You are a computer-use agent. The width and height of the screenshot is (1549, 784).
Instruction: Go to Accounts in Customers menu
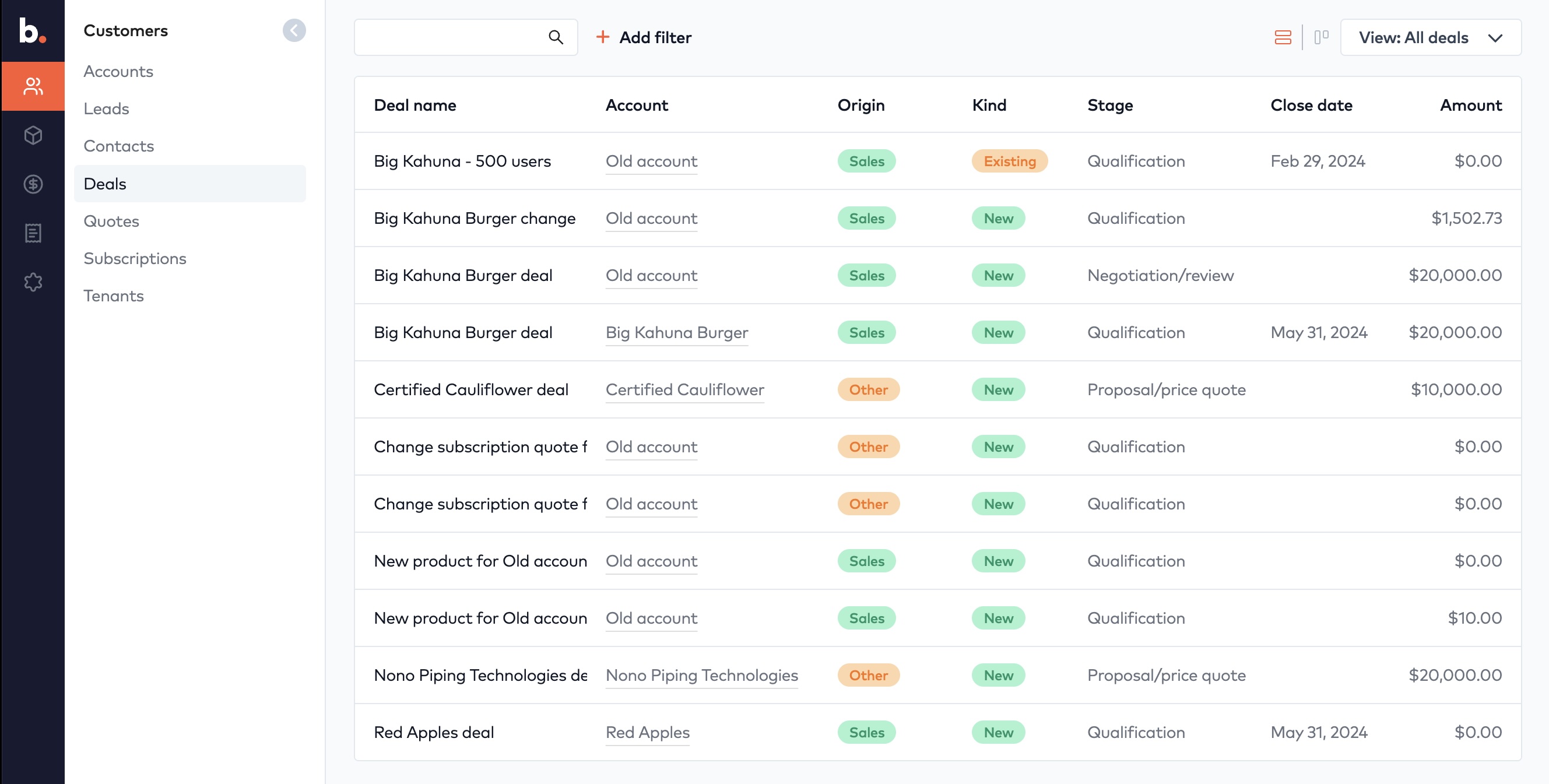point(118,72)
